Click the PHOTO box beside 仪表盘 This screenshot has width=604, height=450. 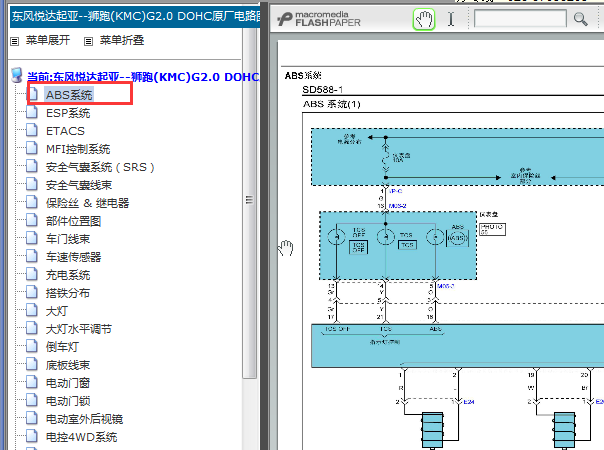[x=492, y=229]
